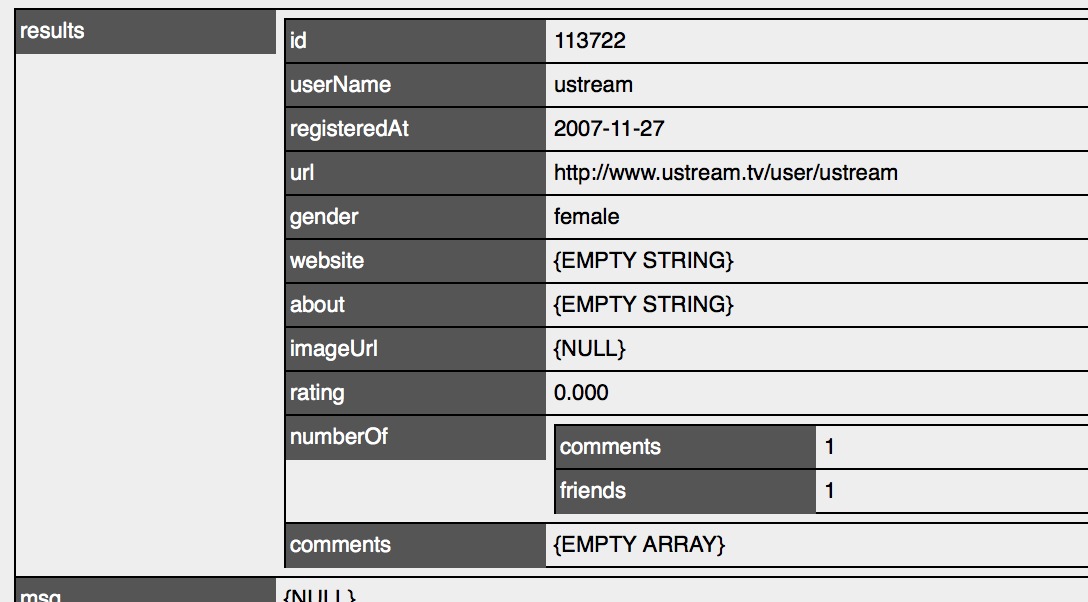Click the userName label cell
The image size is (1088, 602).
415,85
